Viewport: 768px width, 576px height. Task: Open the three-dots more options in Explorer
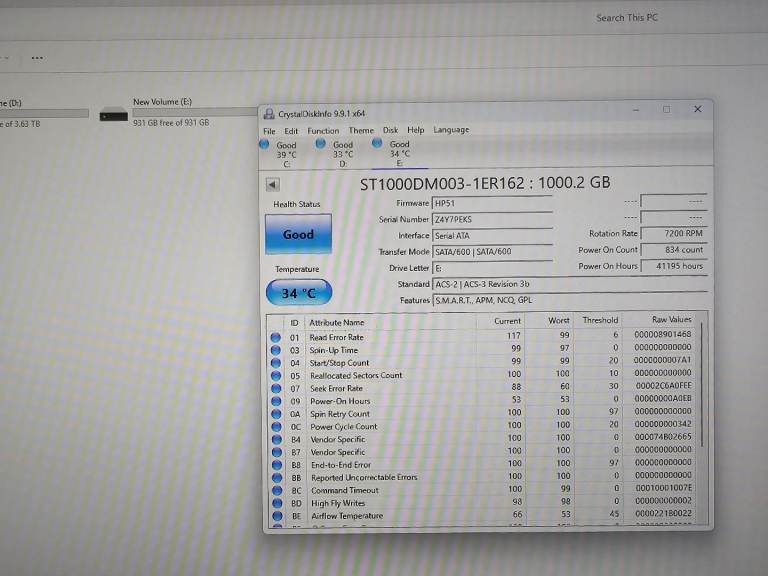[x=37, y=58]
